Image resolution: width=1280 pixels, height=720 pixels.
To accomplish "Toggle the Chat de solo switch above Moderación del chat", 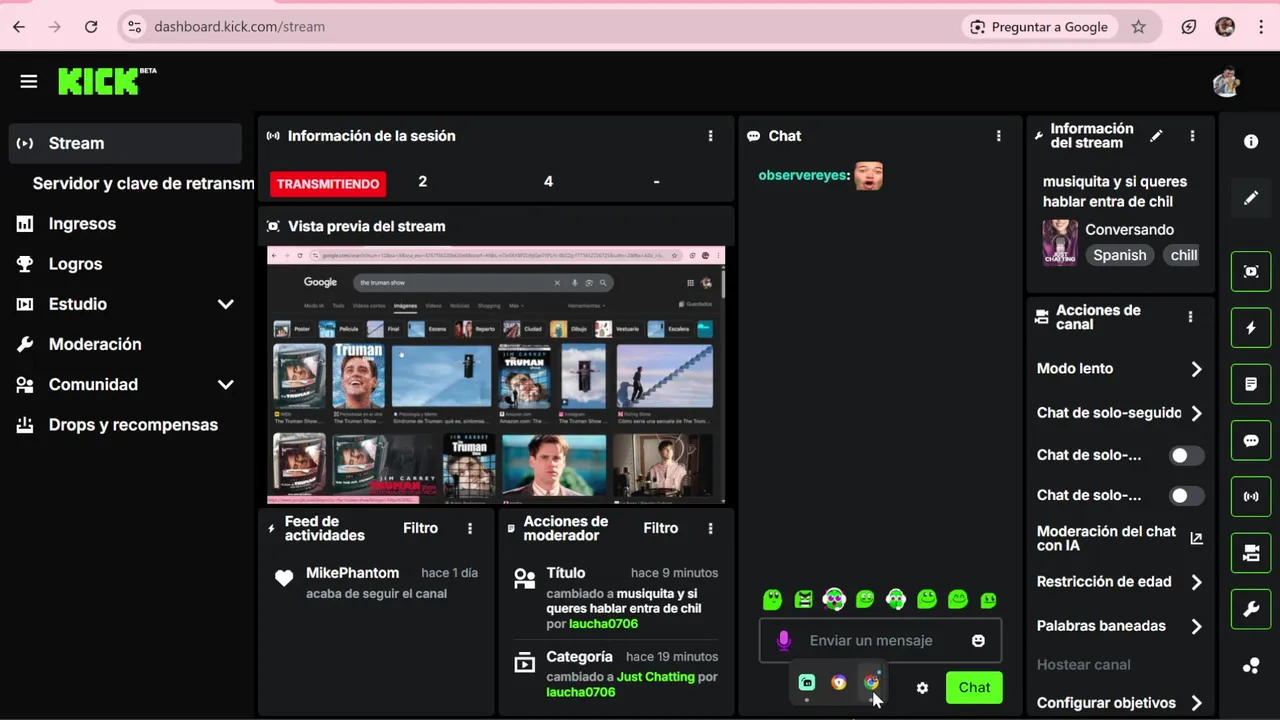I will click(x=1186, y=495).
